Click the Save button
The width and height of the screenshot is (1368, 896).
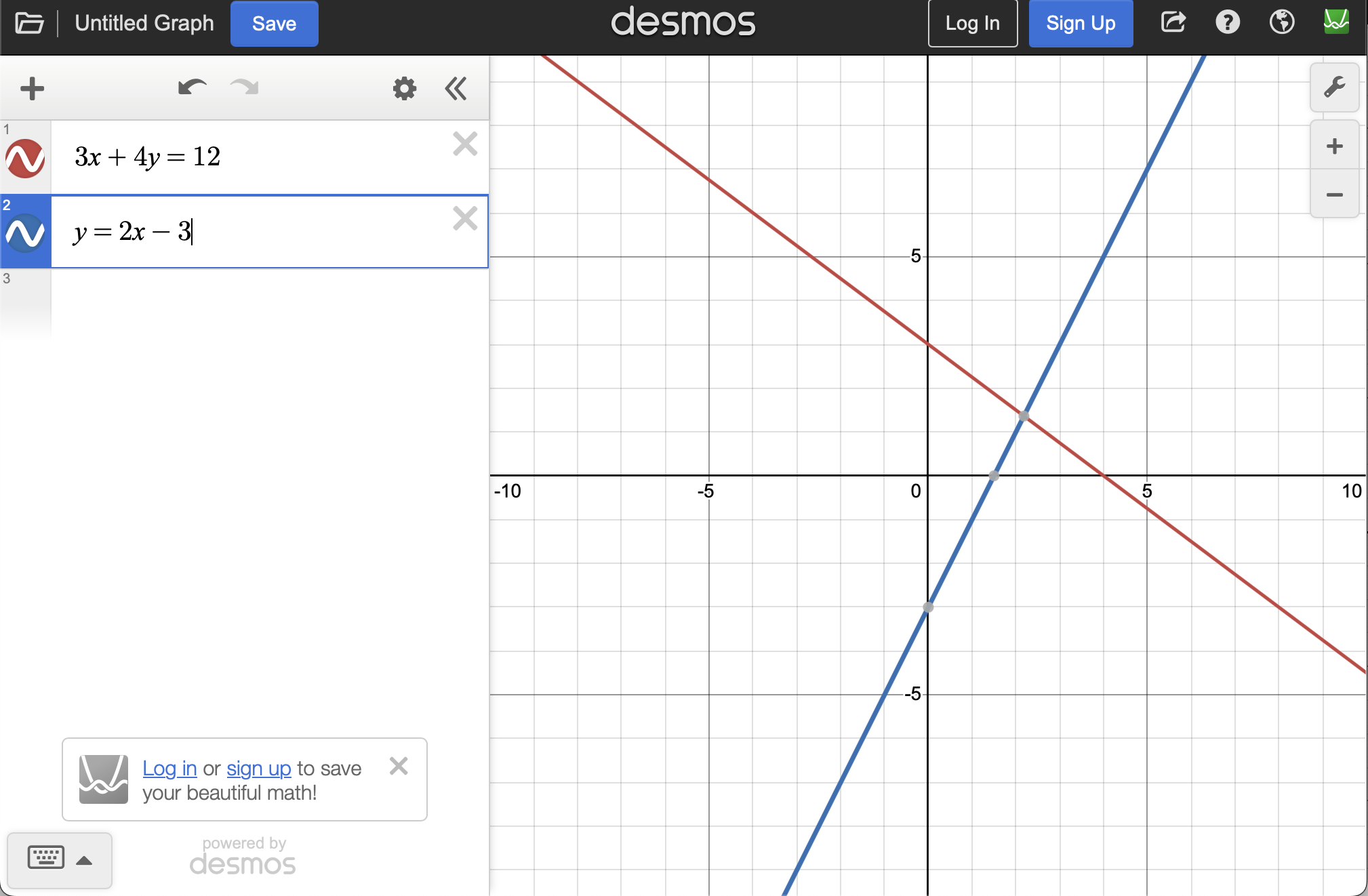(x=274, y=24)
